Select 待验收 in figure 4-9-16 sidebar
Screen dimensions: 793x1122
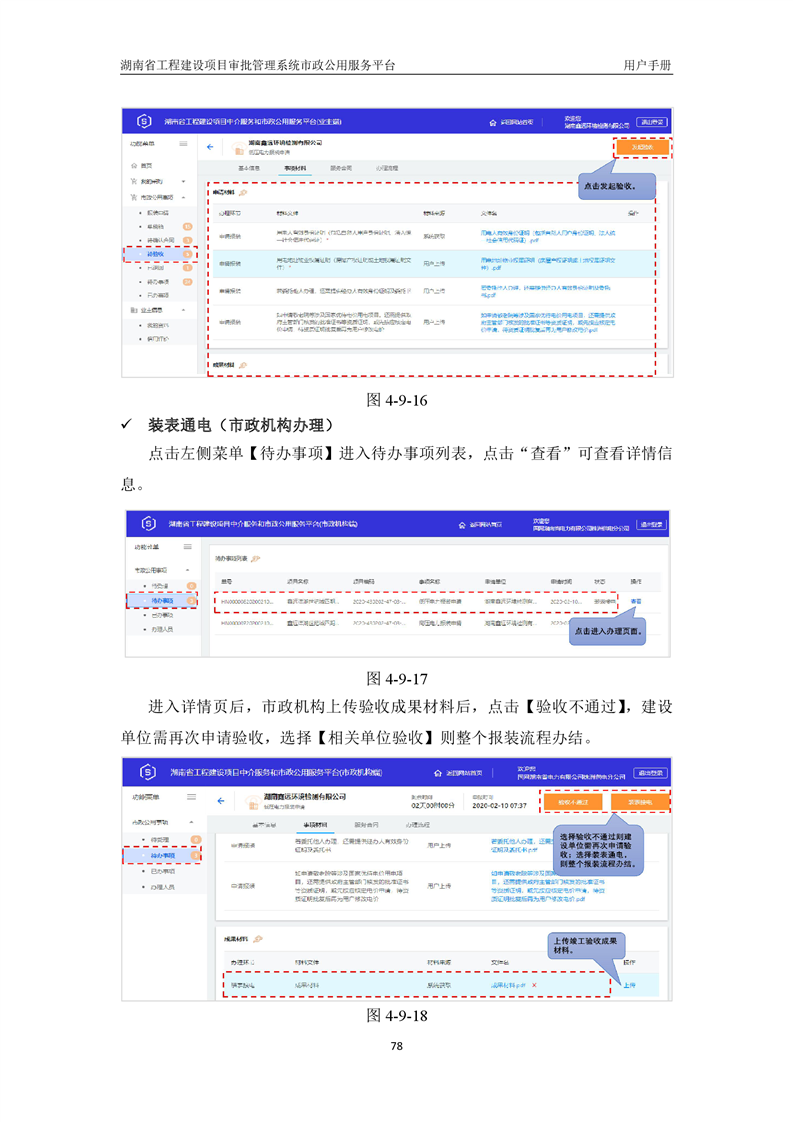(x=155, y=254)
